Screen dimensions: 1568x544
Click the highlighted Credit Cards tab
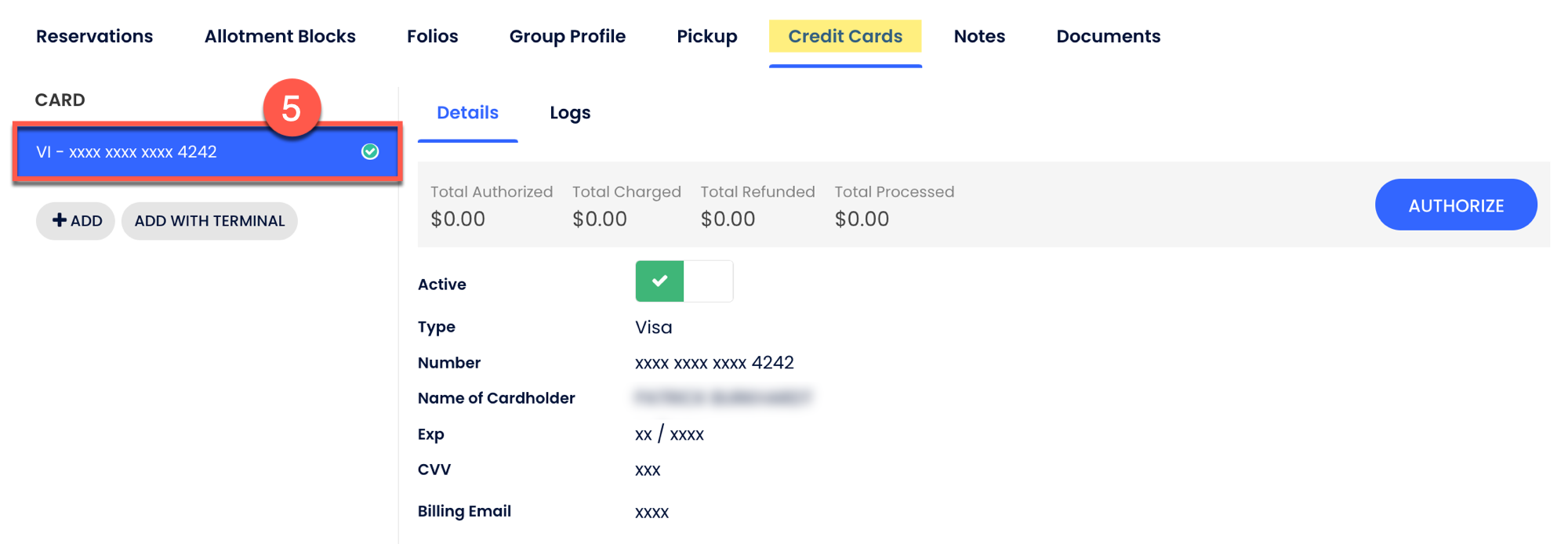click(x=845, y=36)
